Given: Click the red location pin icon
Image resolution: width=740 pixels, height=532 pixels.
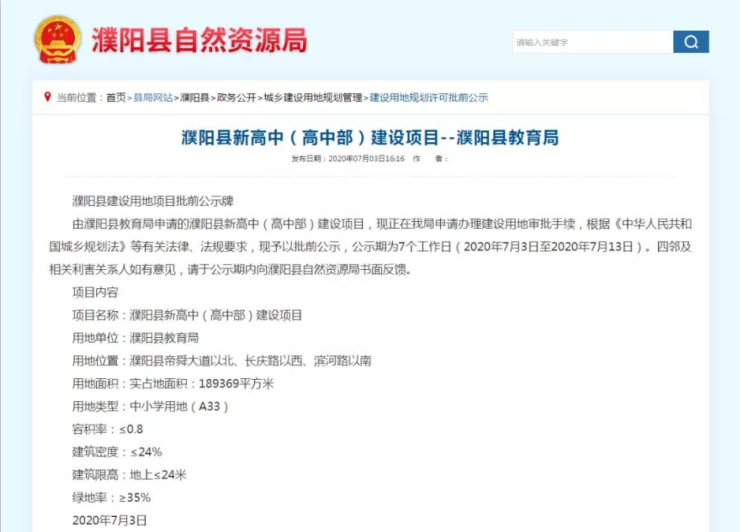Looking at the screenshot, I should (x=47, y=97).
